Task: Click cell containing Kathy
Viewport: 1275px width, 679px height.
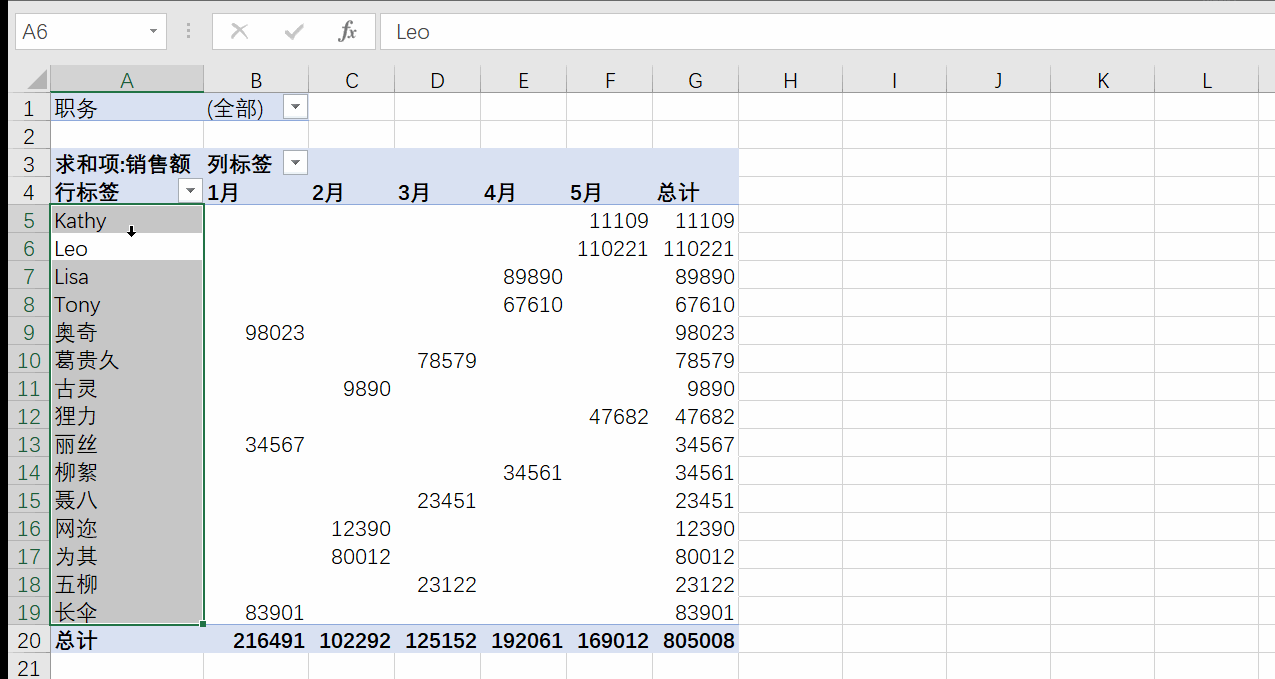Action: (127, 220)
